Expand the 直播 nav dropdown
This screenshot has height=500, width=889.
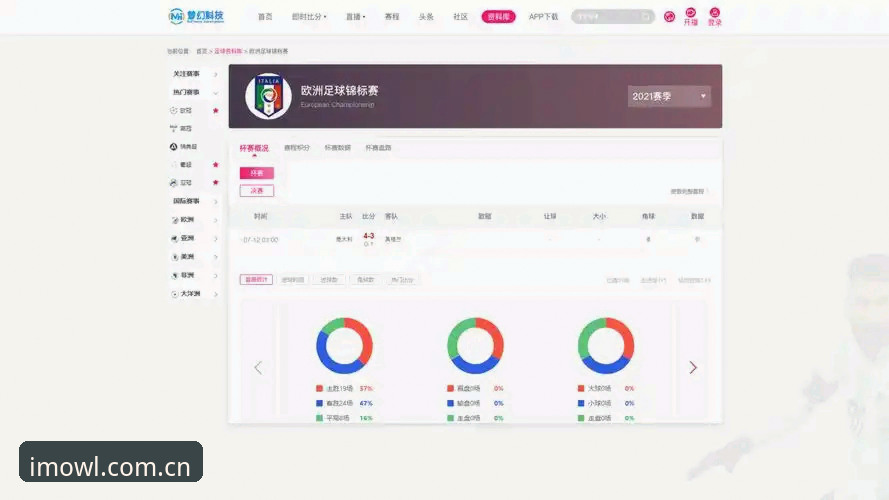[355, 17]
